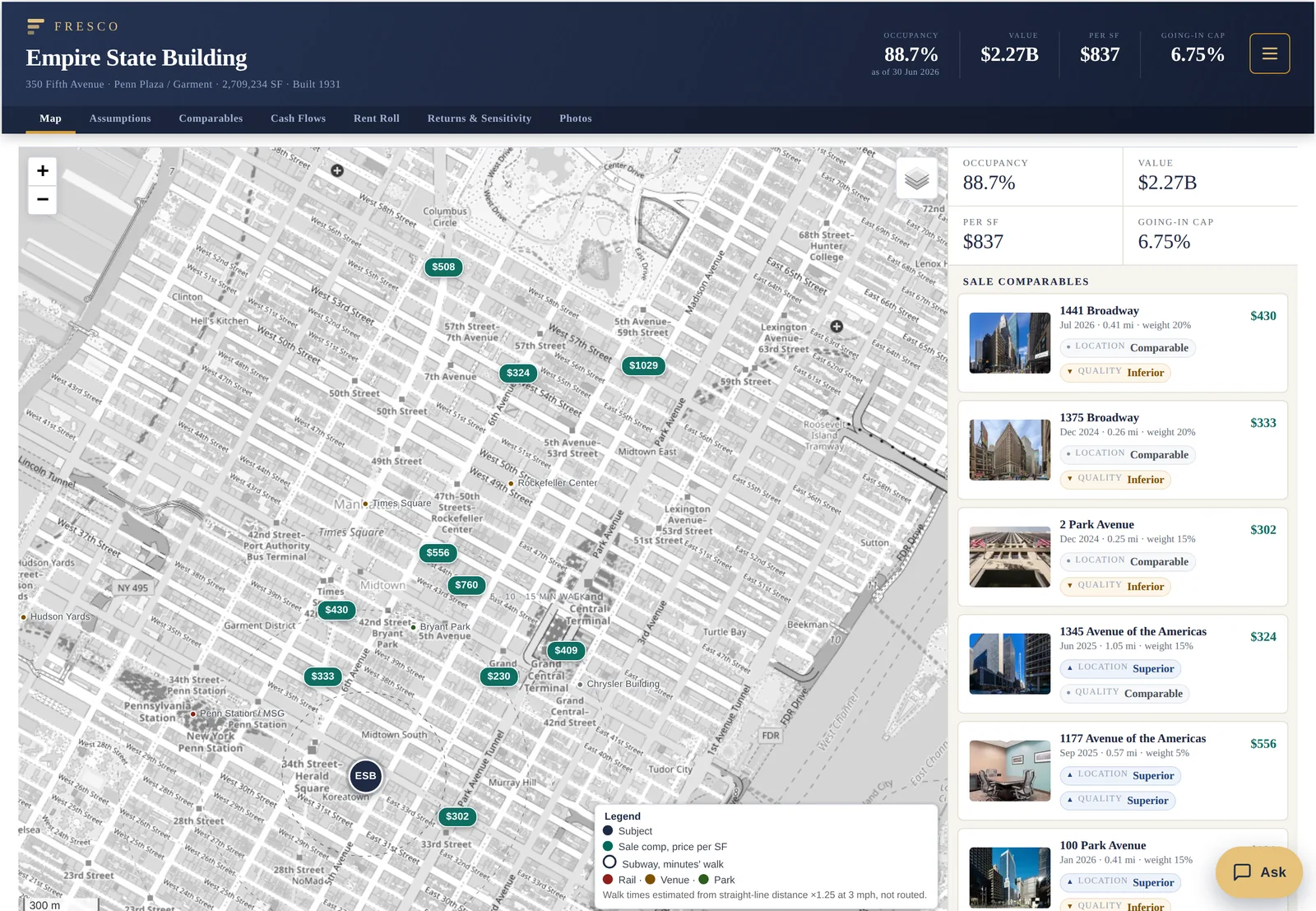
Task: Click the 1375 Broadway comp title
Action: click(x=1099, y=418)
